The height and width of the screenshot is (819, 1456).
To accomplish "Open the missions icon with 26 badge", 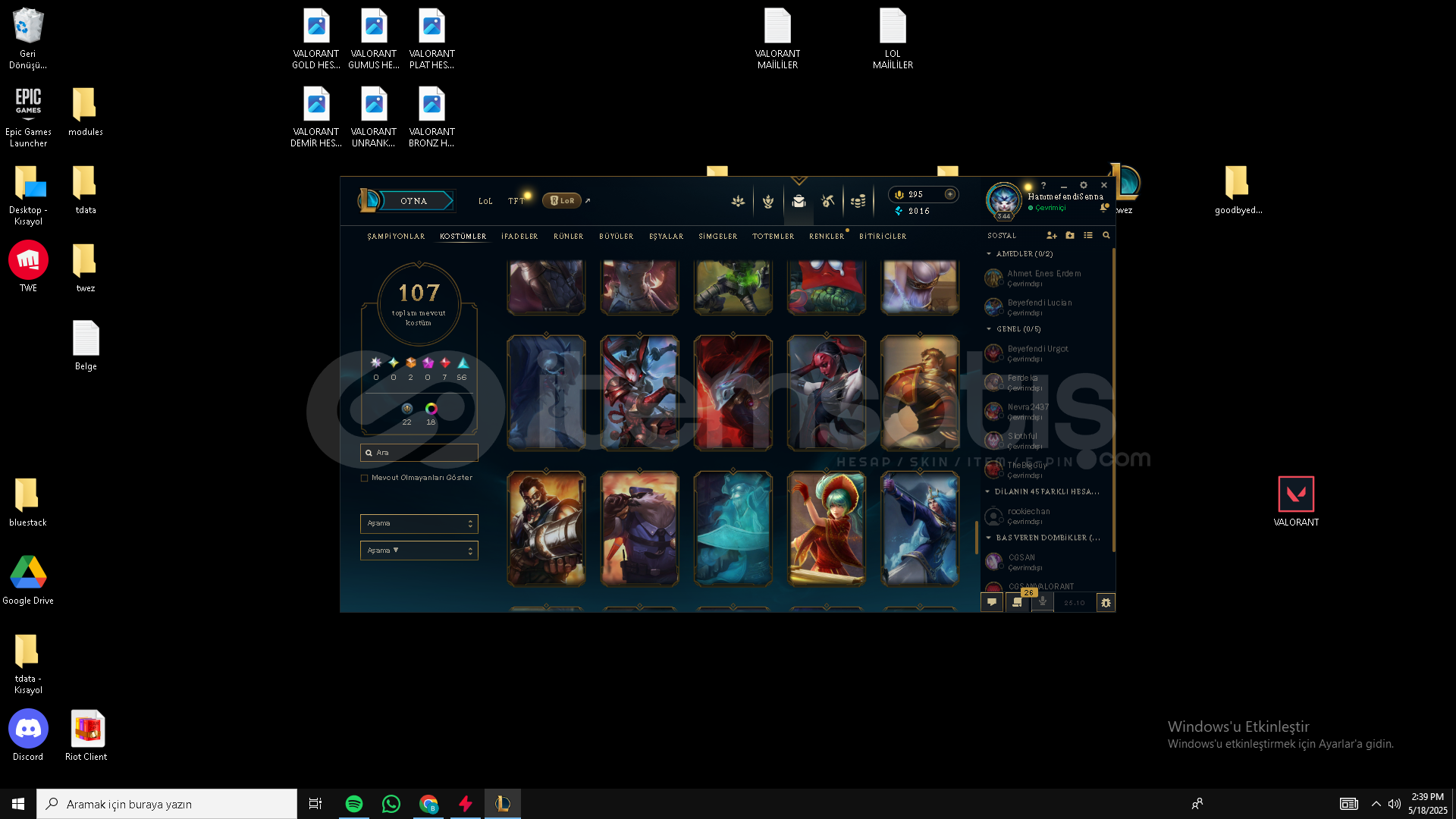I will [x=1018, y=602].
